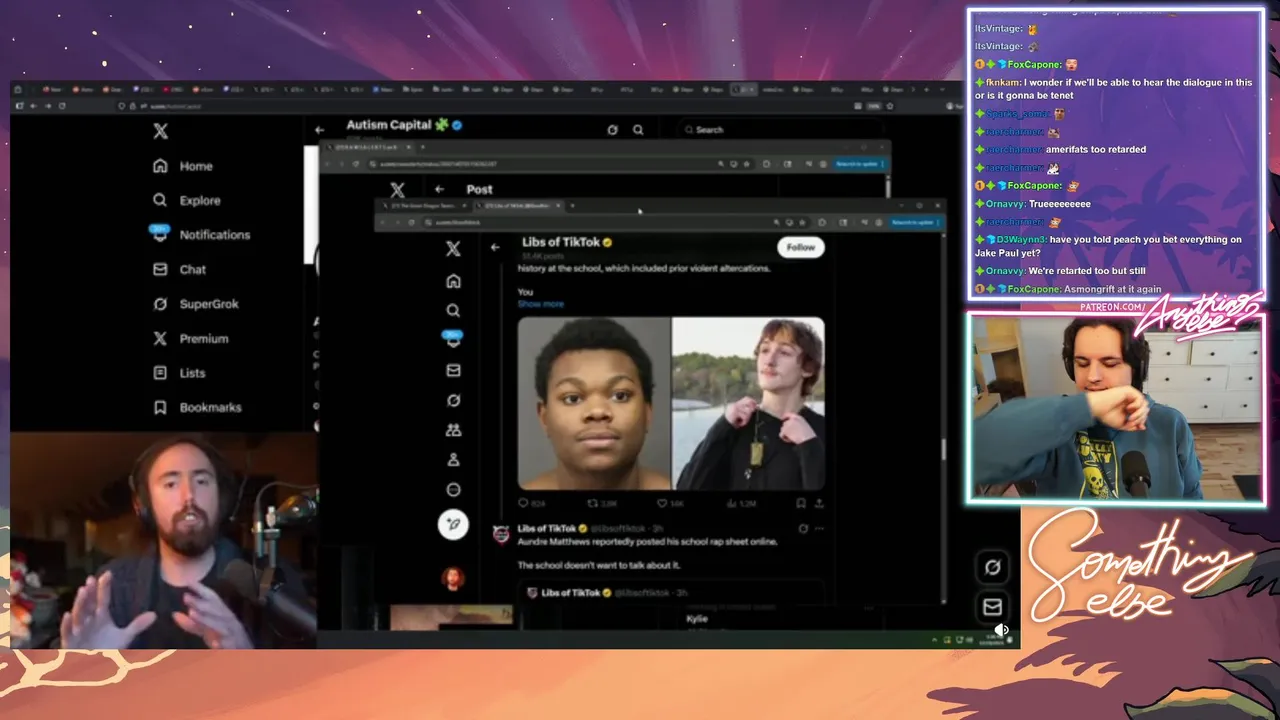This screenshot has width=1280, height=720.
Task: Open notifications bell with 20+ badge
Action: coord(453,339)
